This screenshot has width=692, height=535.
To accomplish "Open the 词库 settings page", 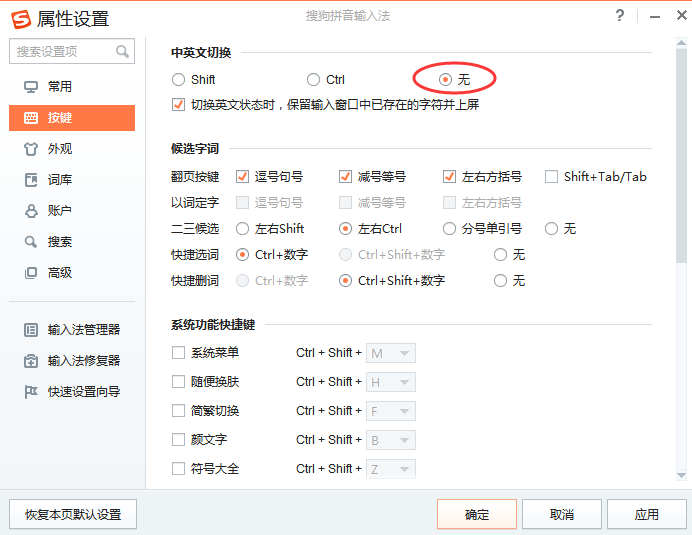I will 72,180.
